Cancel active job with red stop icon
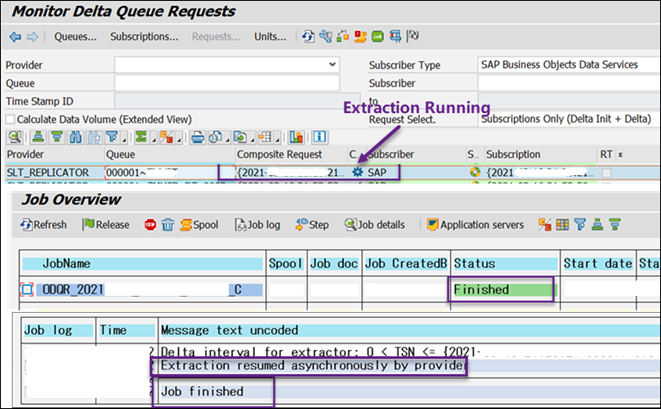The image size is (661, 409). click(x=150, y=225)
